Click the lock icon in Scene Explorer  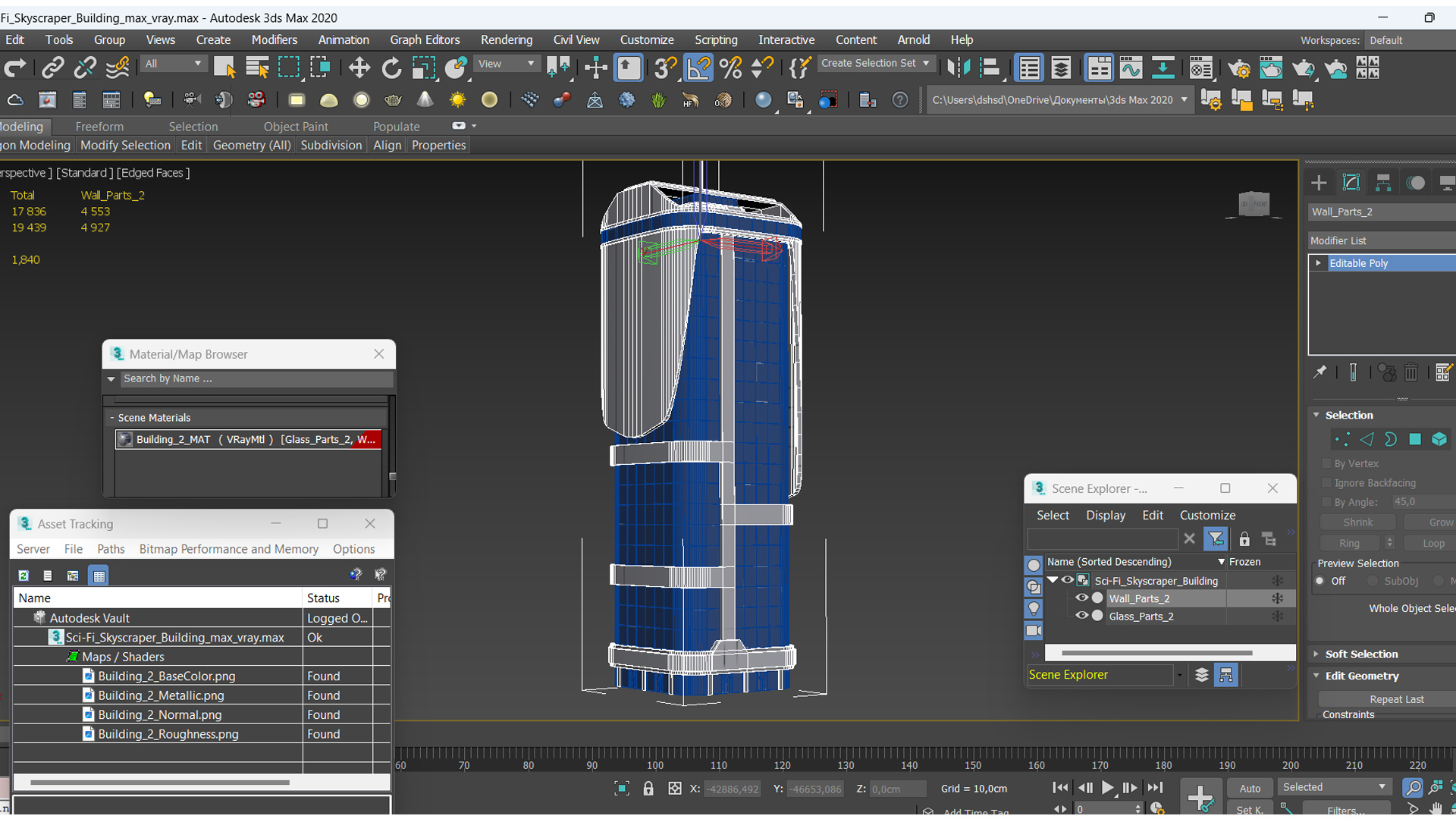pos(1244,539)
